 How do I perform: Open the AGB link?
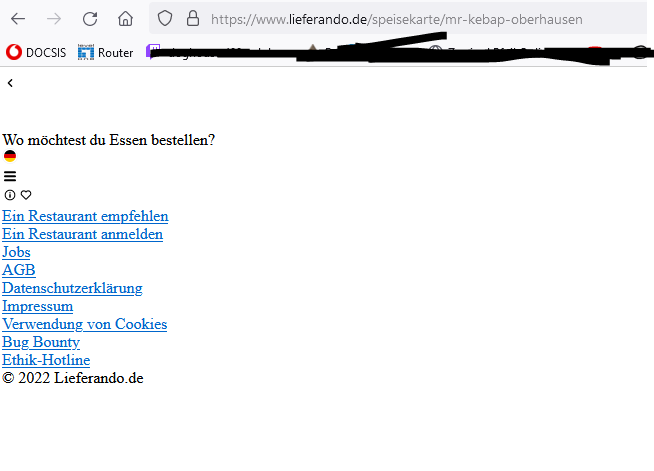19,270
